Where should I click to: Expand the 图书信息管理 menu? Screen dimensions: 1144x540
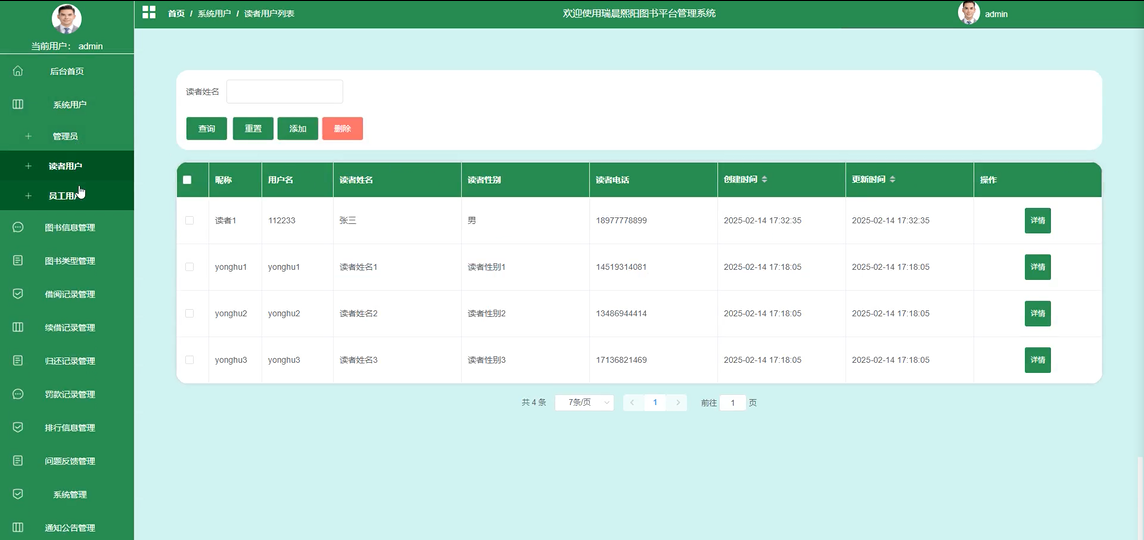point(67,228)
